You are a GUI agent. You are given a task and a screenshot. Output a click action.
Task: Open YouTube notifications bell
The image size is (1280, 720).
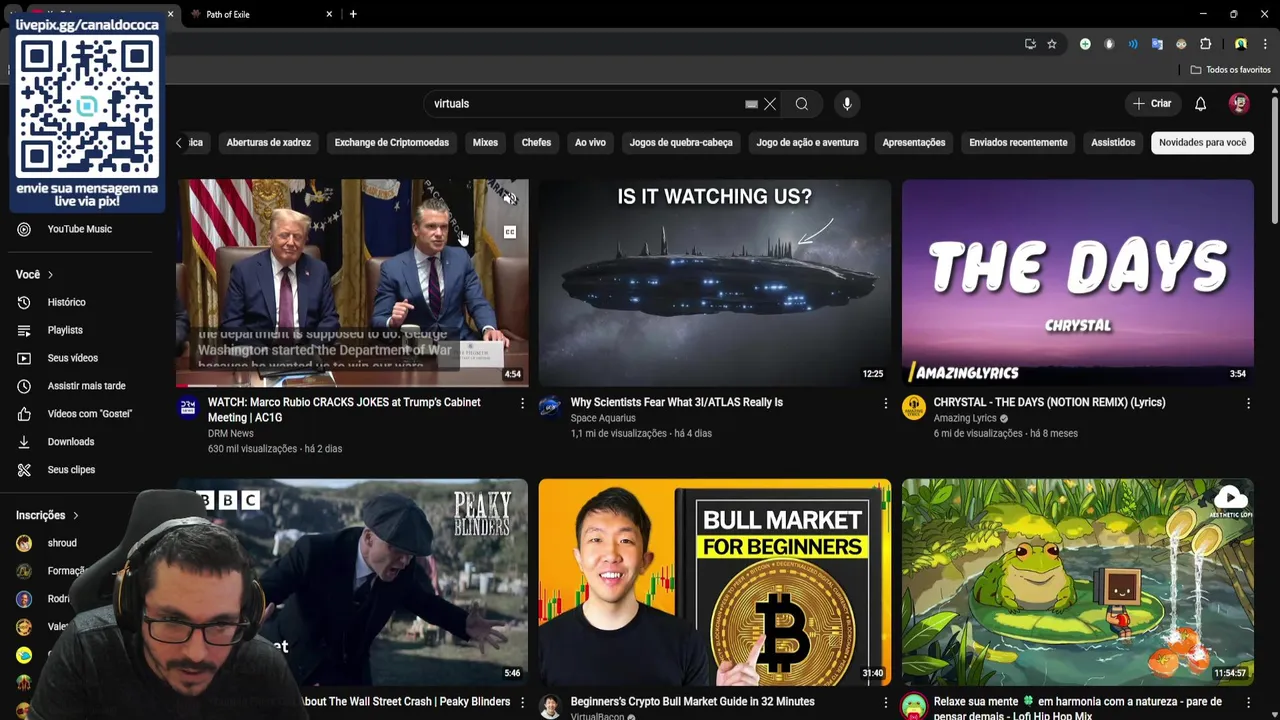click(x=1200, y=104)
